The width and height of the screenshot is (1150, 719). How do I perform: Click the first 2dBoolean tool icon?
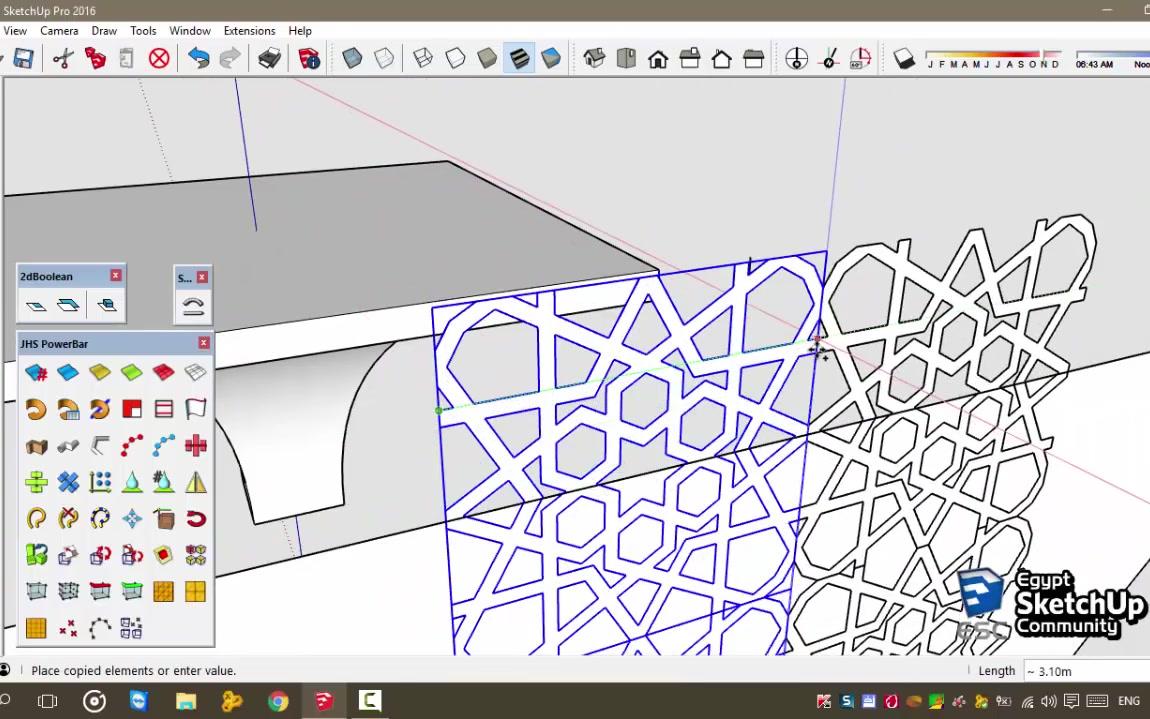pyautogui.click(x=36, y=305)
